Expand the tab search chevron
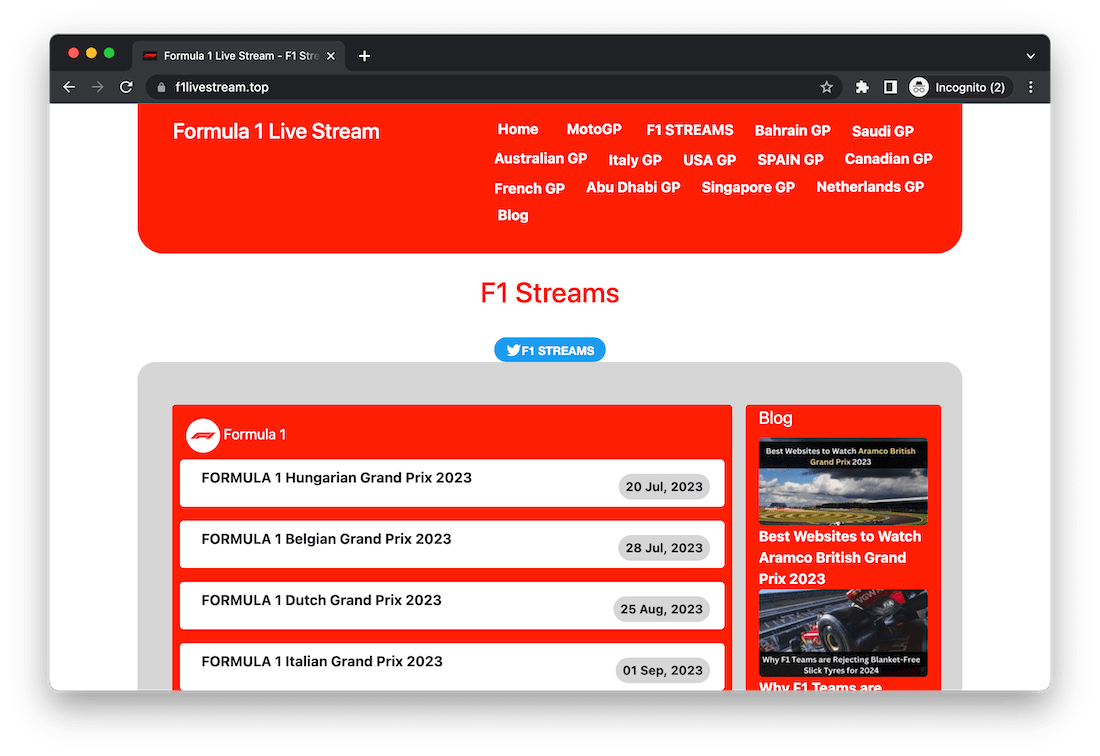 tap(1030, 56)
